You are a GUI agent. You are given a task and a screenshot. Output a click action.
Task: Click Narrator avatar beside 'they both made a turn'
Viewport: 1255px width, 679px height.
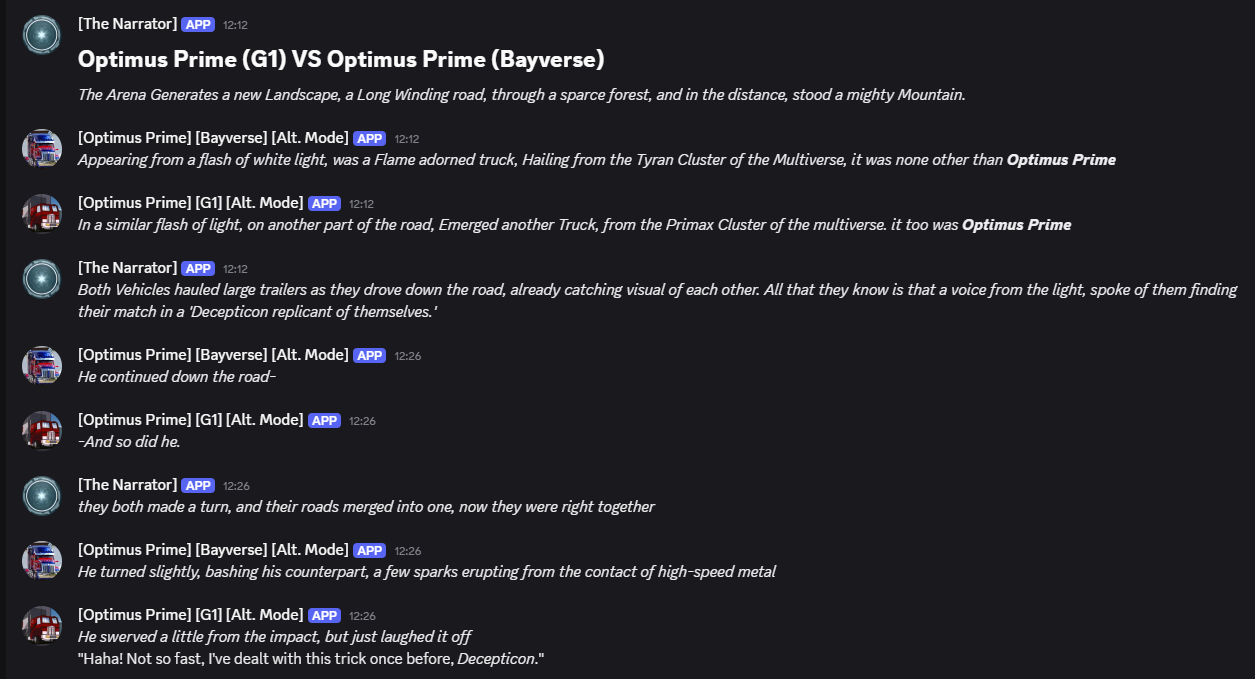(42, 495)
